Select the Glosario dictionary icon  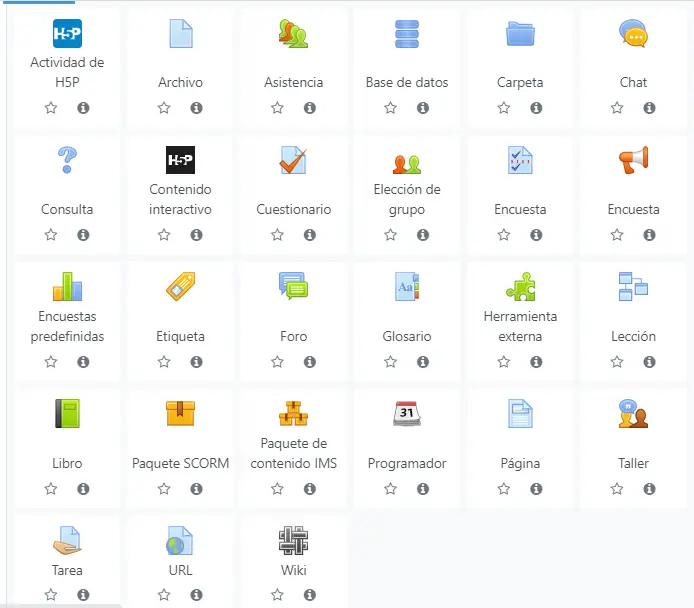pos(407,287)
